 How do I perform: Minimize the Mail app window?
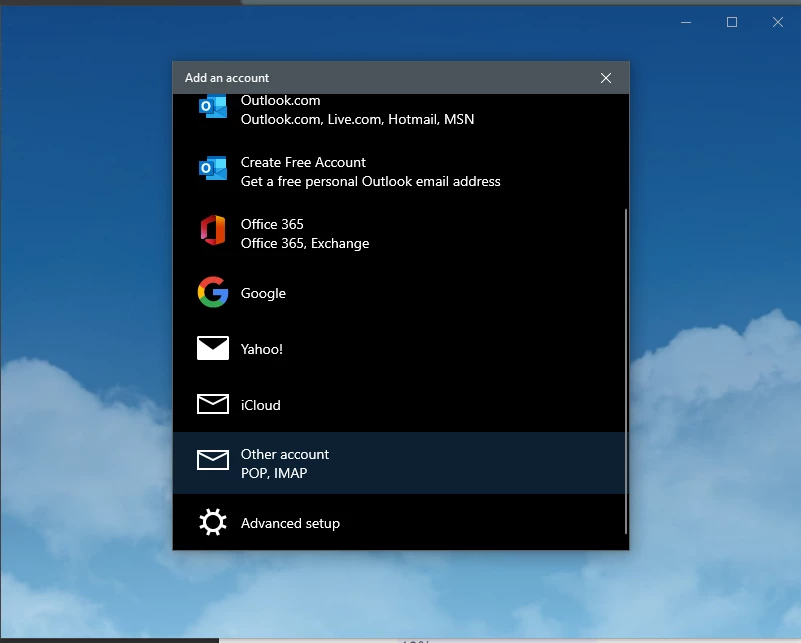(x=686, y=22)
